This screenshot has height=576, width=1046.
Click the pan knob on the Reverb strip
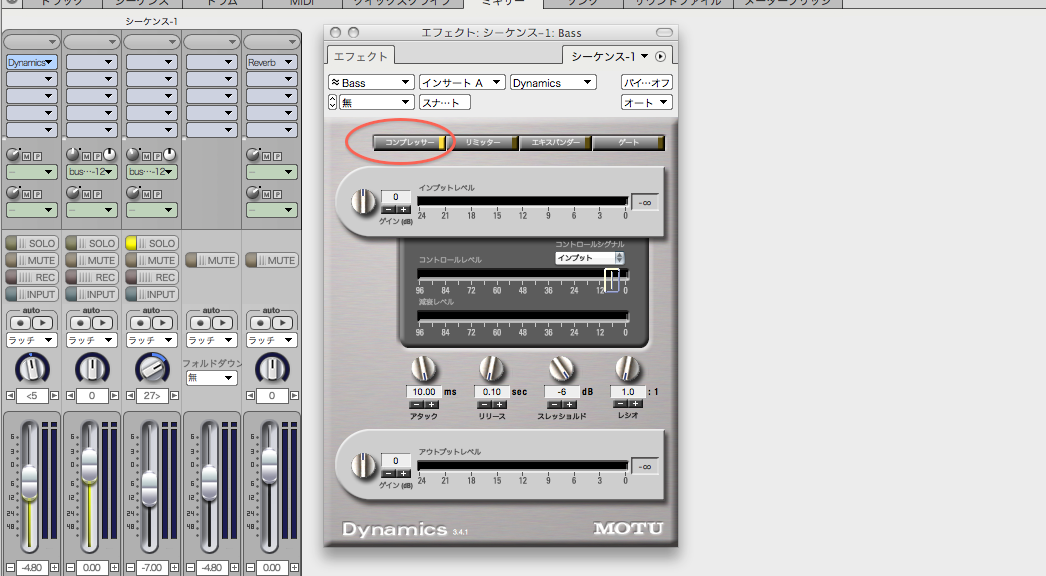click(272, 368)
